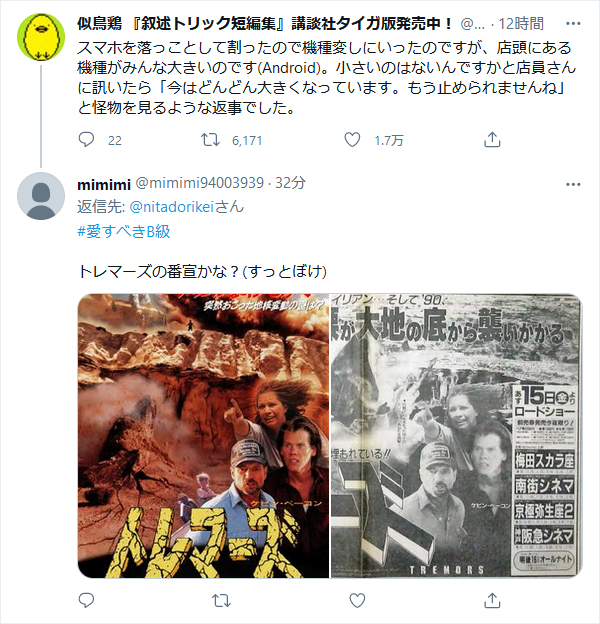Reply to mimimi's Tremors tweet

[86, 600]
